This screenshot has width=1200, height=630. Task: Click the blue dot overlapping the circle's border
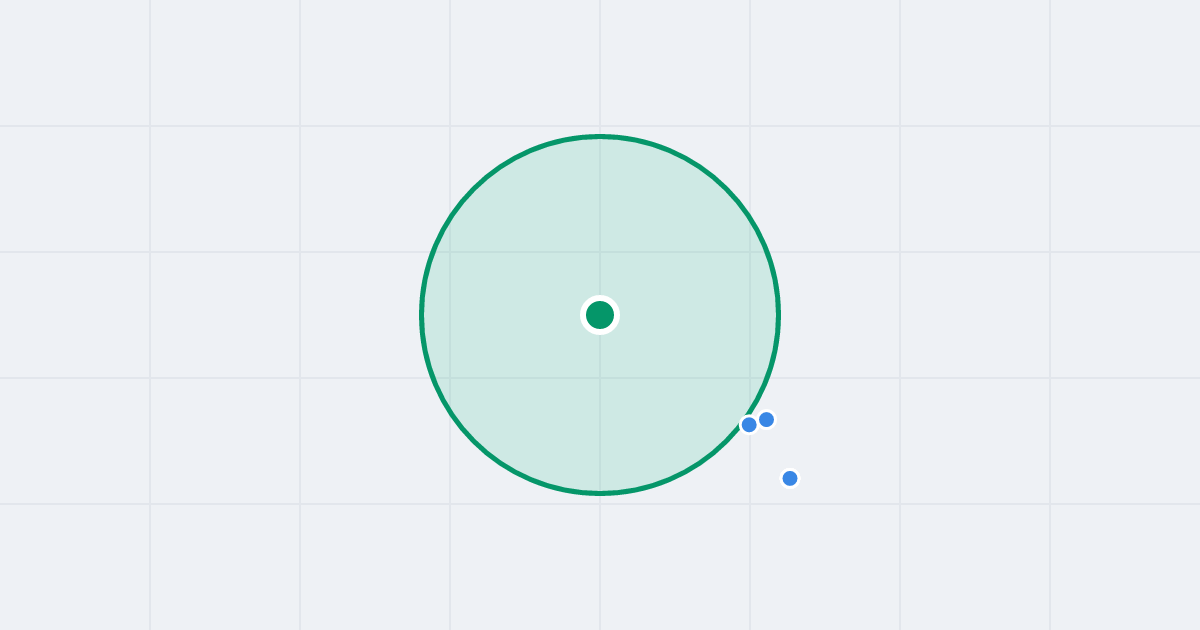[x=749, y=425]
